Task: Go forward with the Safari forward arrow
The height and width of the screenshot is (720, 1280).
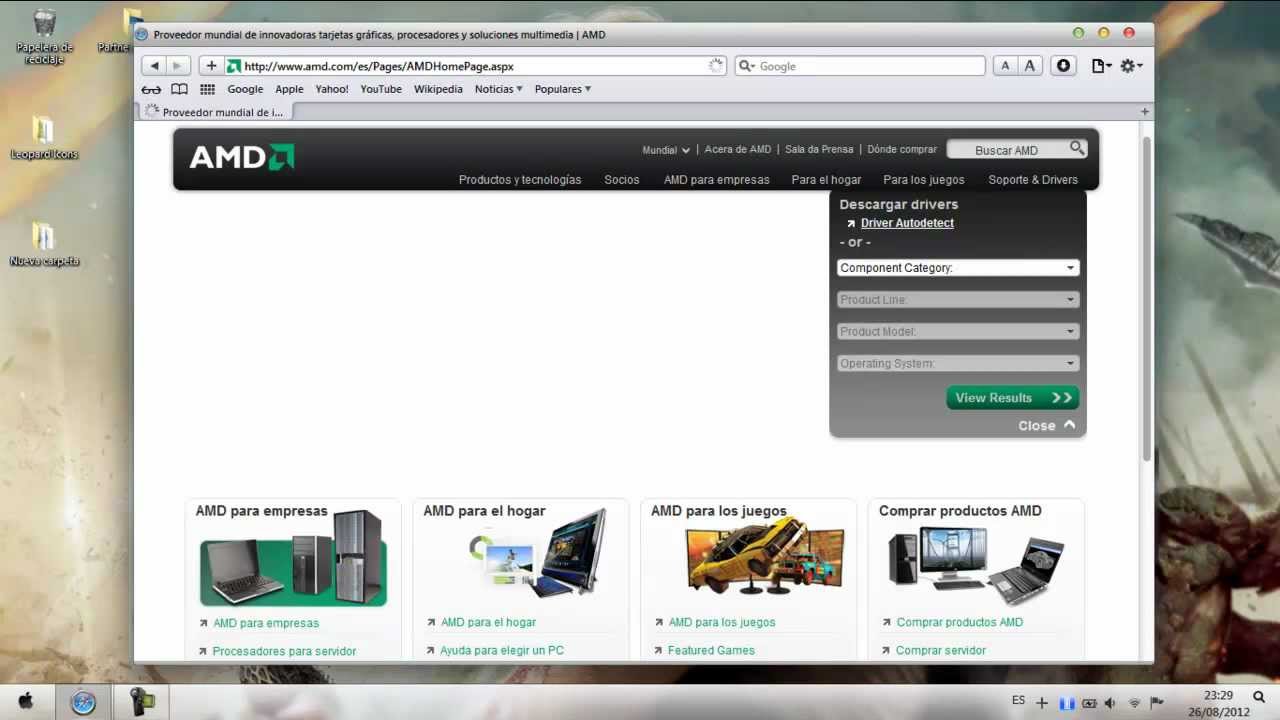Action: 178,66
